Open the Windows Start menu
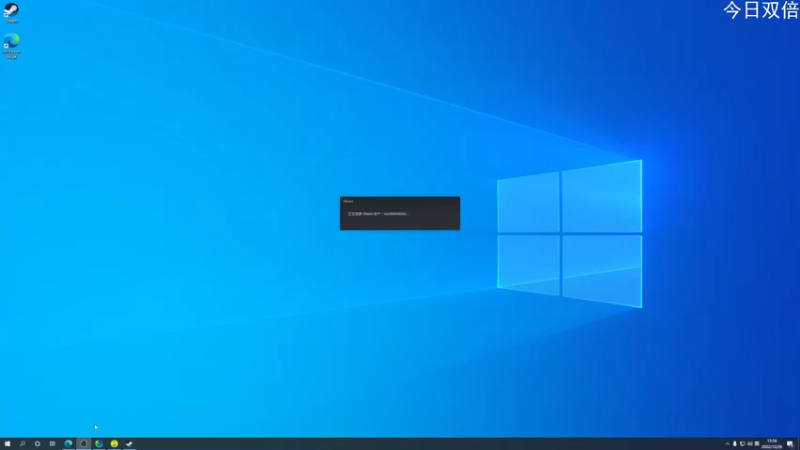800x450 pixels. click(7, 444)
